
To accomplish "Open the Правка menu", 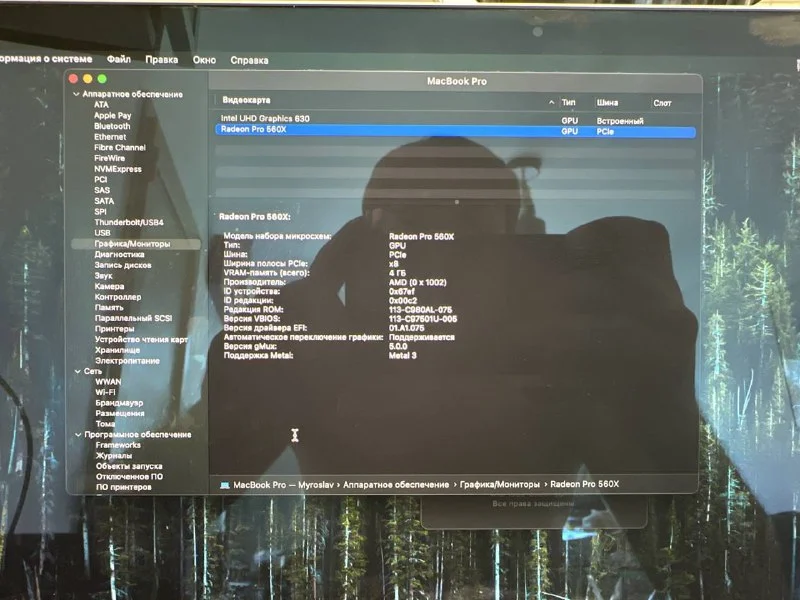I will [x=161, y=60].
